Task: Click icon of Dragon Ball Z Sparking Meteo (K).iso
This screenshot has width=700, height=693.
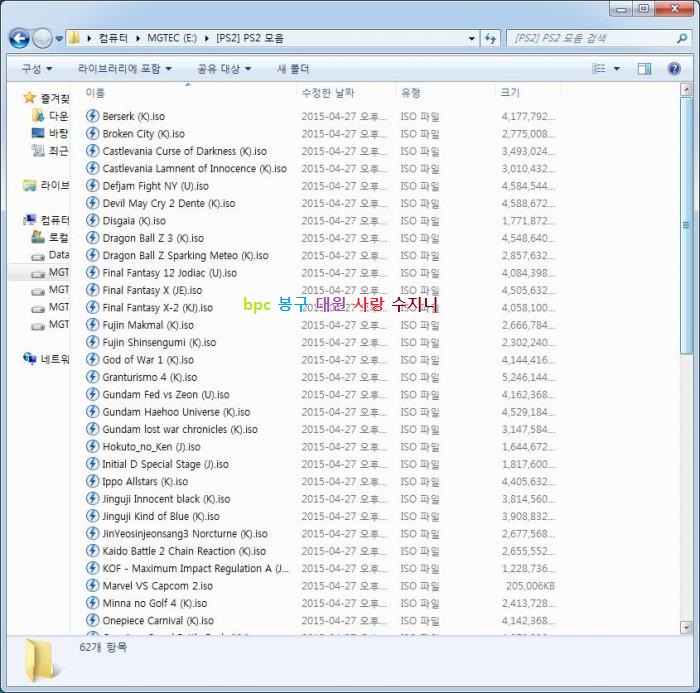Action: point(92,255)
